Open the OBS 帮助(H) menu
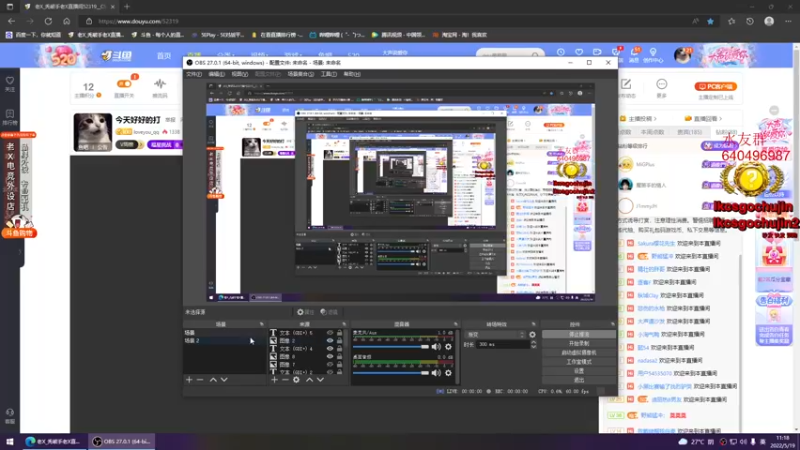This screenshot has height=450, width=800. pos(352,74)
